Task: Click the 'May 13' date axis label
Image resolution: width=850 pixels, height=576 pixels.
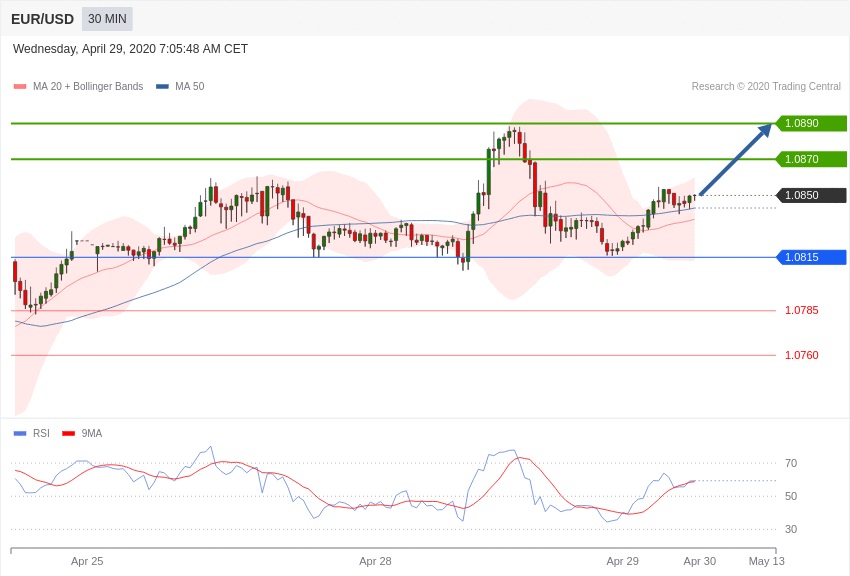Action: [767, 561]
